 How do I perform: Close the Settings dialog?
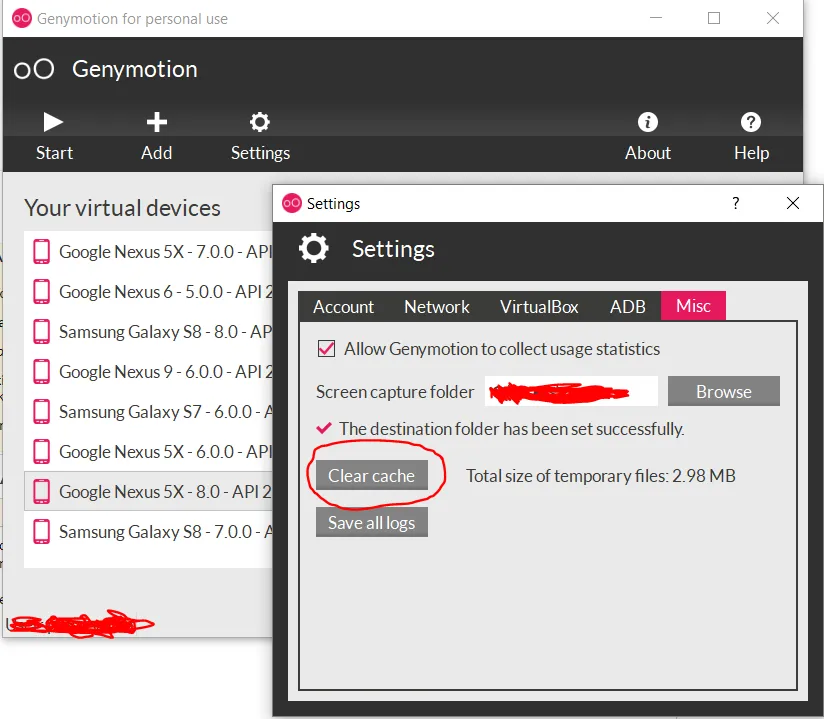(792, 203)
